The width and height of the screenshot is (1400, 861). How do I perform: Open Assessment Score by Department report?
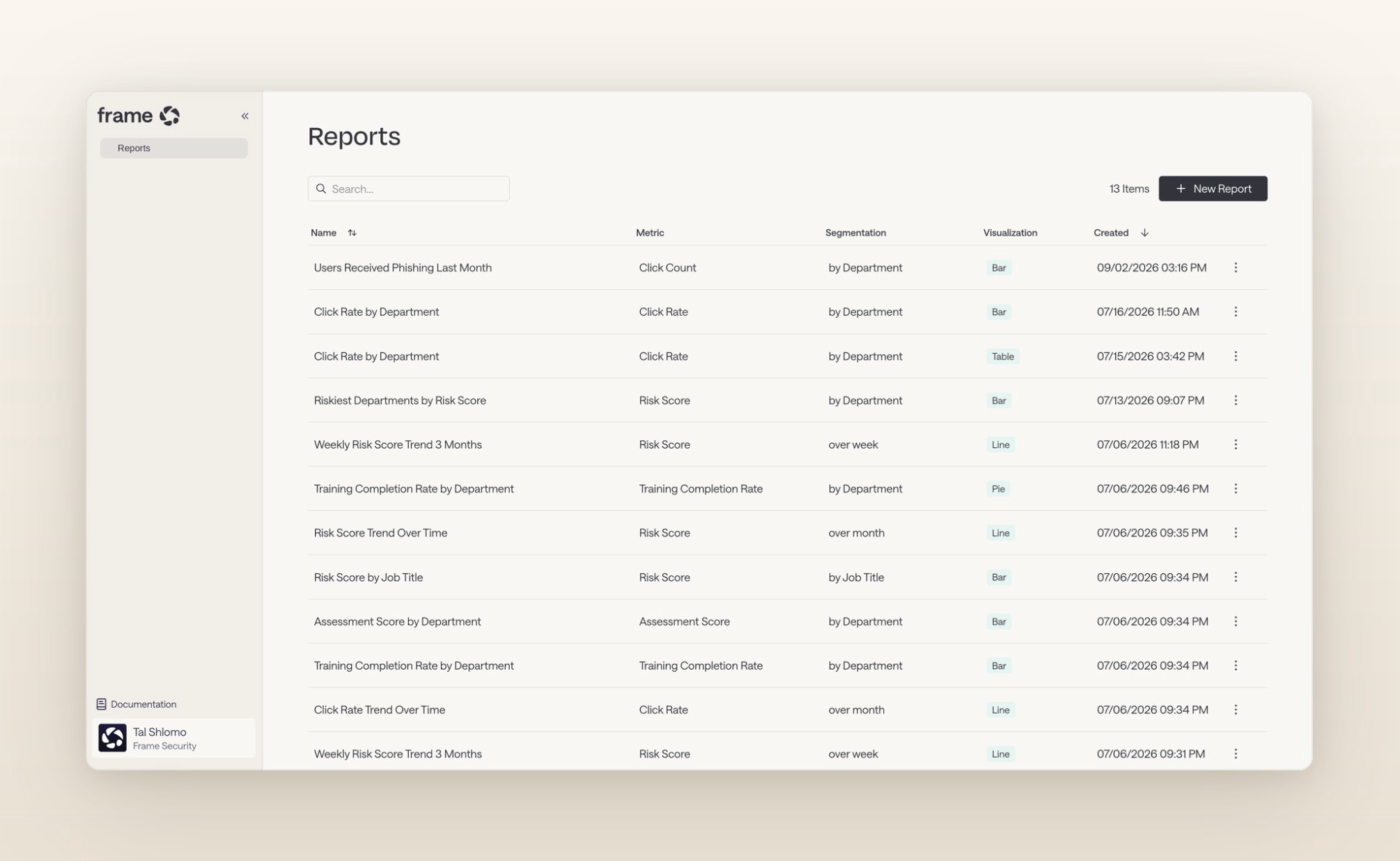point(397,621)
